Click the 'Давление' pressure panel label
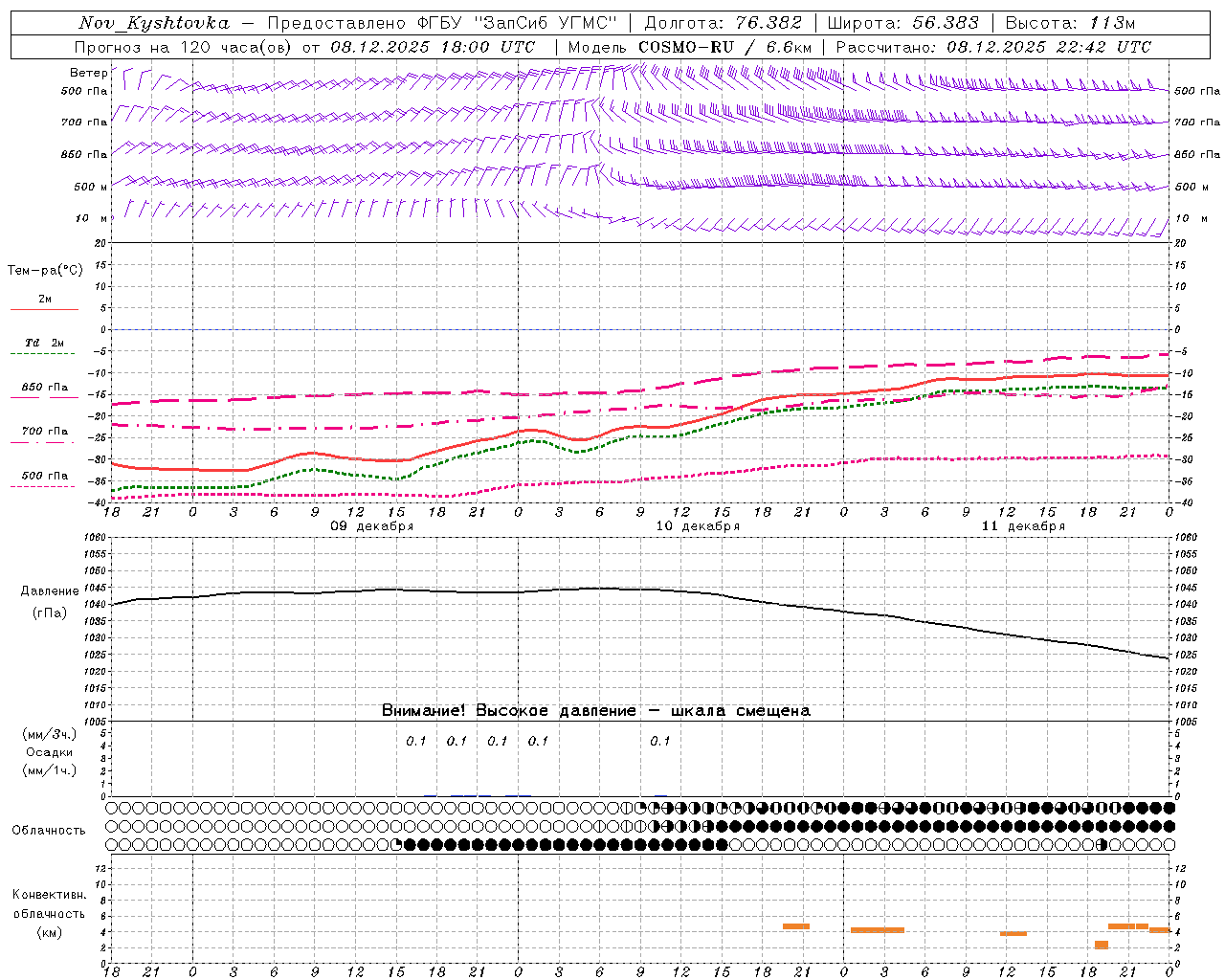Image resolution: width=1225 pixels, height=980 pixels. [x=50, y=591]
